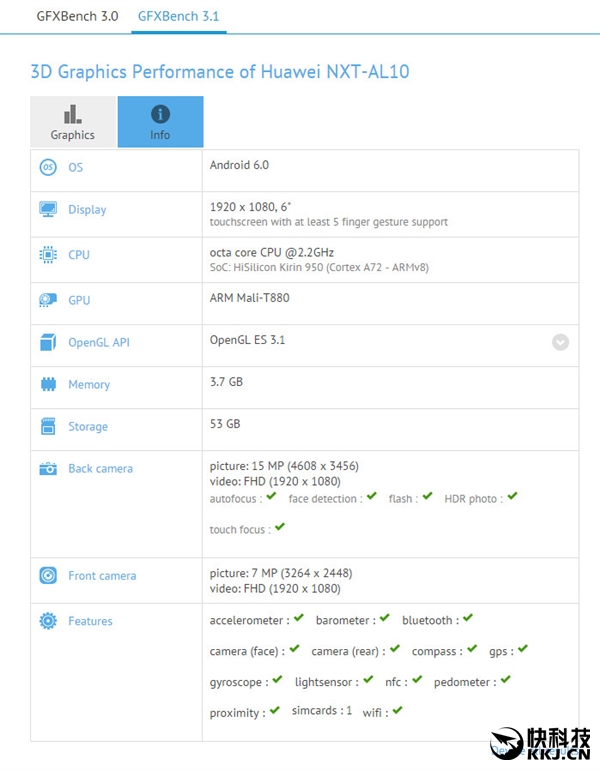This screenshot has width=600, height=770.
Task: Click the octa core CPU @2.2GHz text
Action: pyautogui.click(x=272, y=252)
